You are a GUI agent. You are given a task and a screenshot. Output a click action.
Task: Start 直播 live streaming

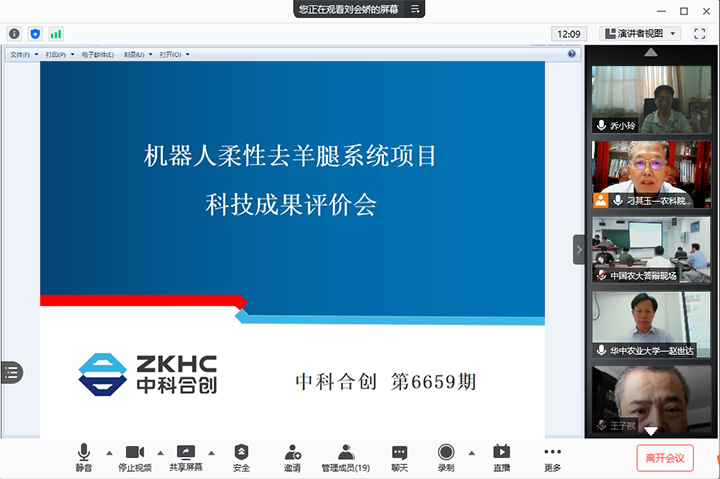pyautogui.click(x=501, y=457)
